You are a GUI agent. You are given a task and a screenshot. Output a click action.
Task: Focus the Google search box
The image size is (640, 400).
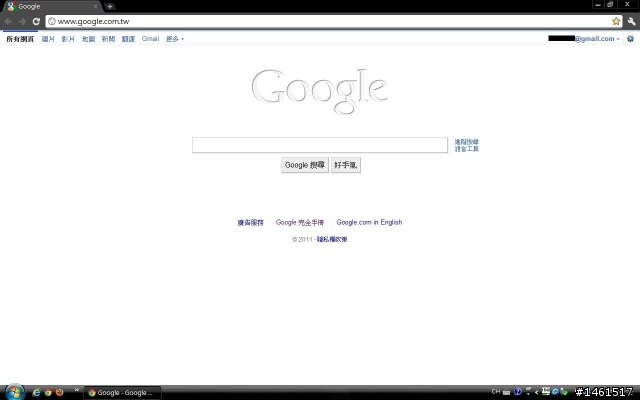(x=320, y=145)
